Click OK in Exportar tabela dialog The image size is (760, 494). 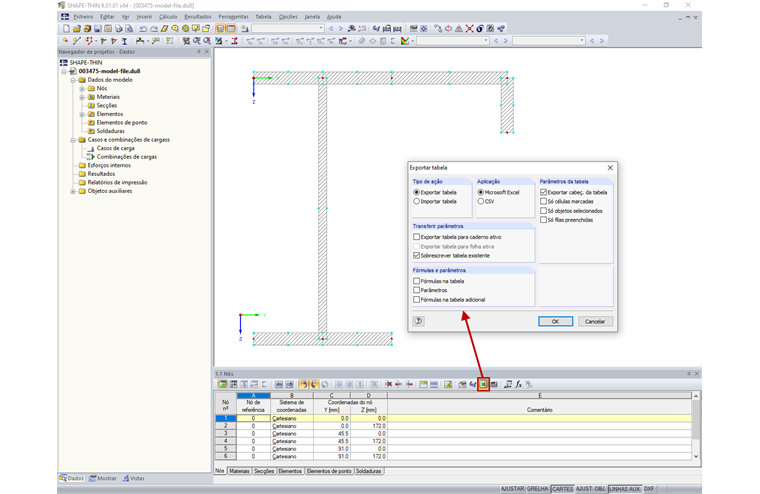click(x=555, y=321)
